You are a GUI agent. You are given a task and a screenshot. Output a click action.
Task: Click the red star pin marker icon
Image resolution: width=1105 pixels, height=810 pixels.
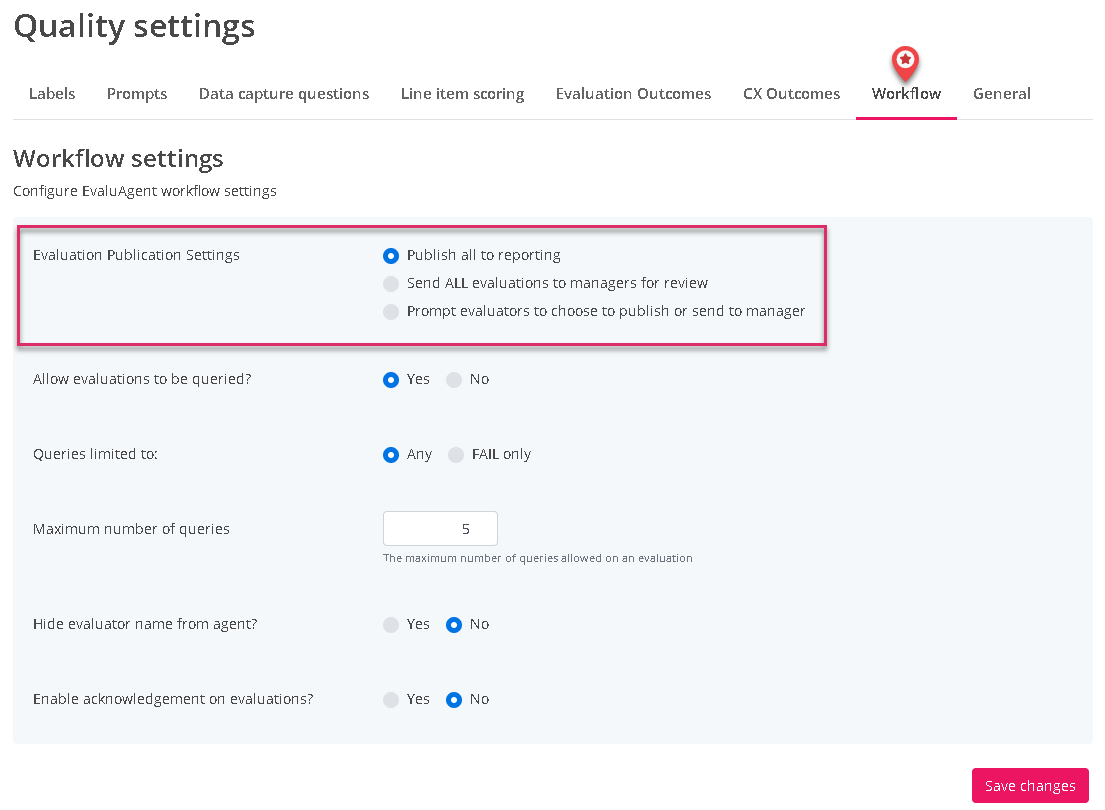click(905, 62)
